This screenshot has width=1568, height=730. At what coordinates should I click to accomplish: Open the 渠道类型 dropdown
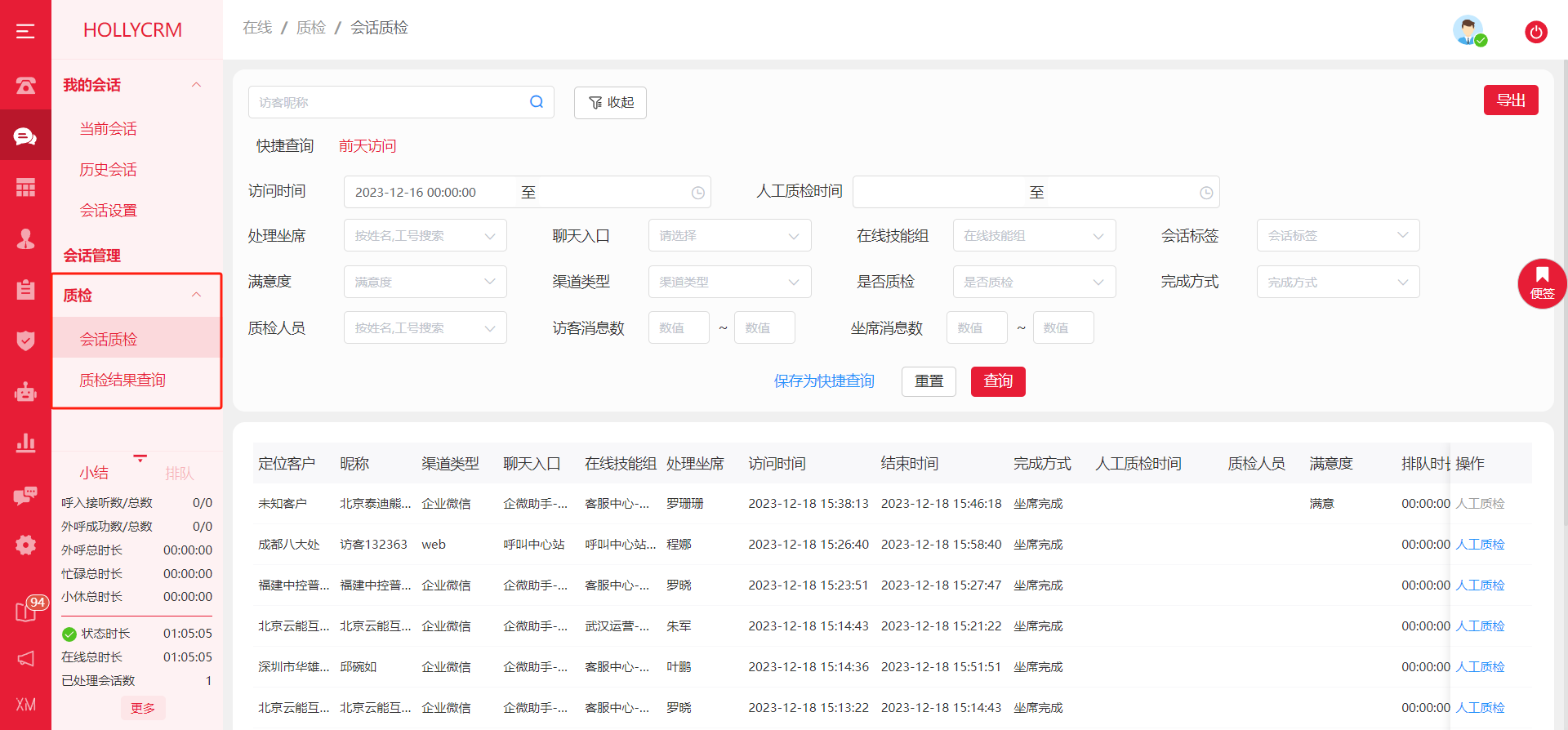(730, 282)
